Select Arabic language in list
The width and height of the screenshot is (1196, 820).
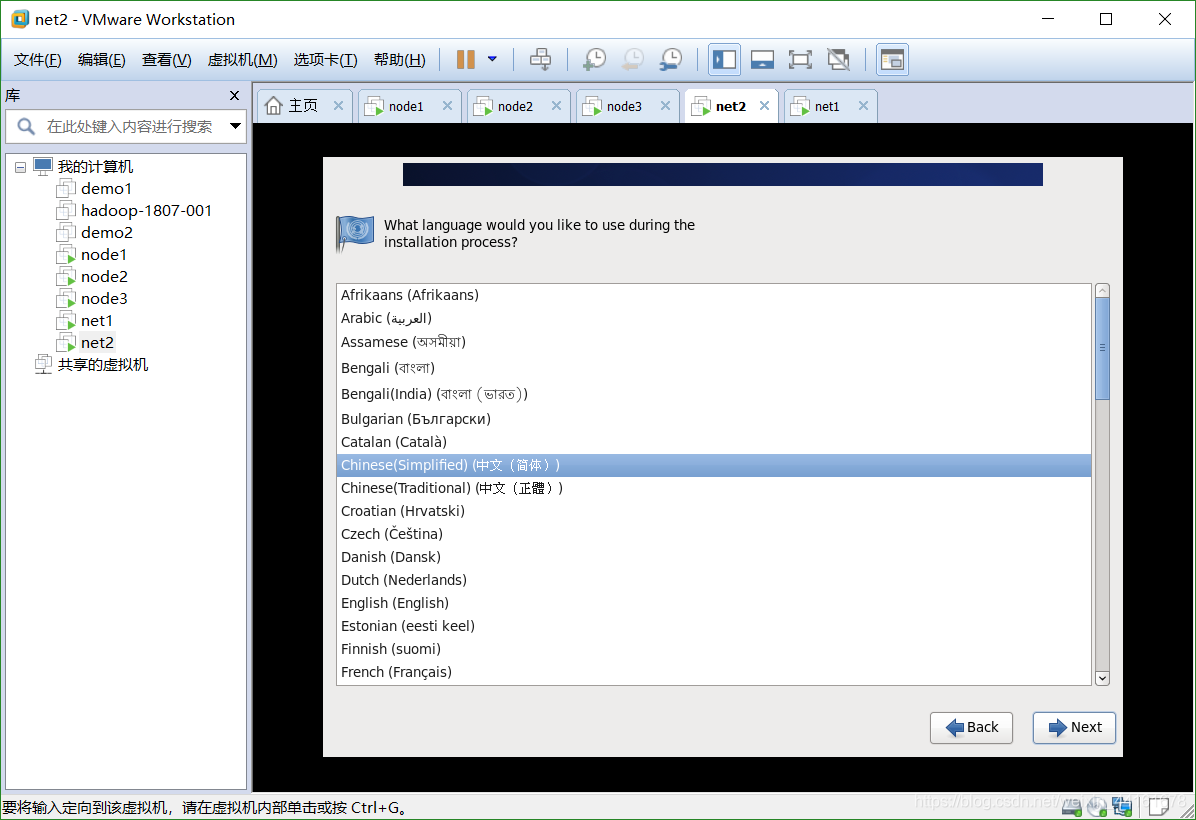coord(714,318)
